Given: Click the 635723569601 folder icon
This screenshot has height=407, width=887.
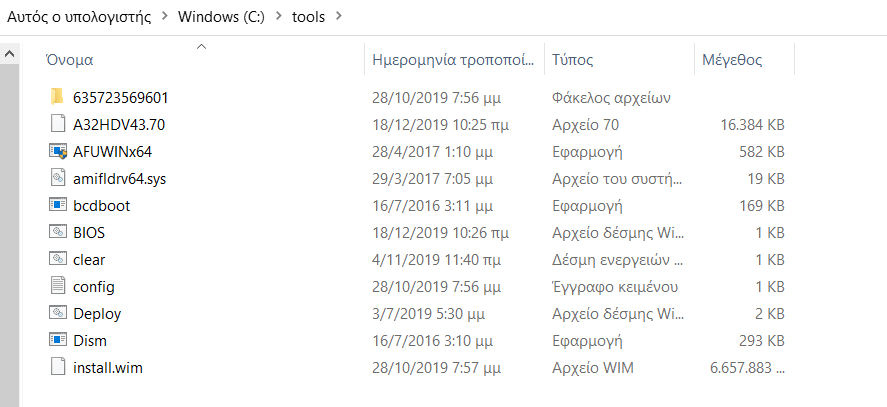Looking at the screenshot, I should click(x=56, y=97).
